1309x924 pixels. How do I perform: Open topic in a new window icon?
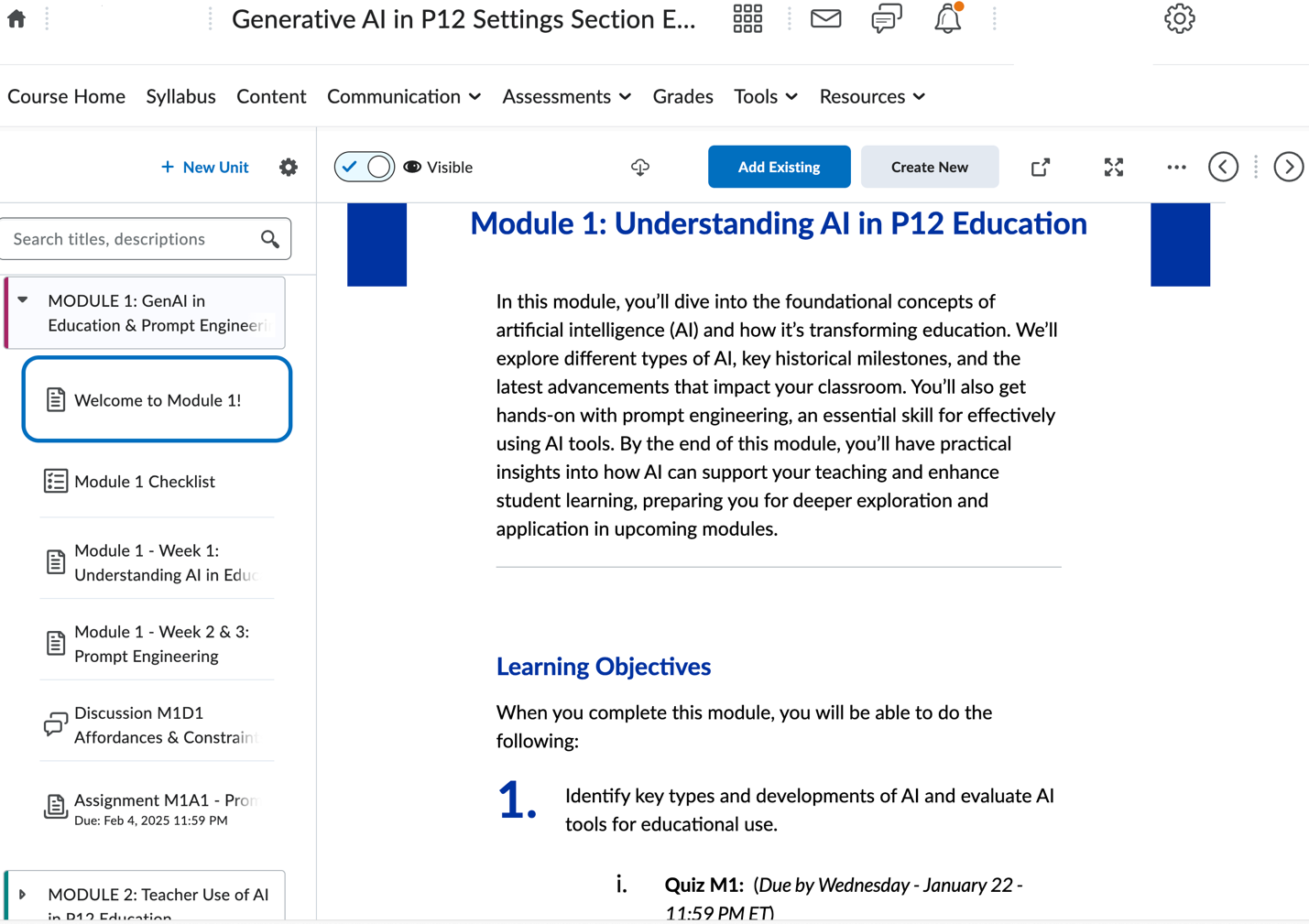1040,167
